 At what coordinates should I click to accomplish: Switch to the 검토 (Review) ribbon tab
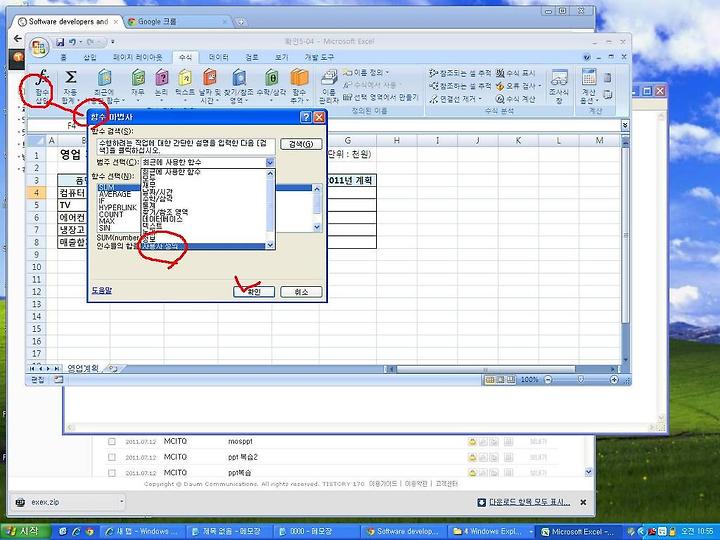pos(251,57)
